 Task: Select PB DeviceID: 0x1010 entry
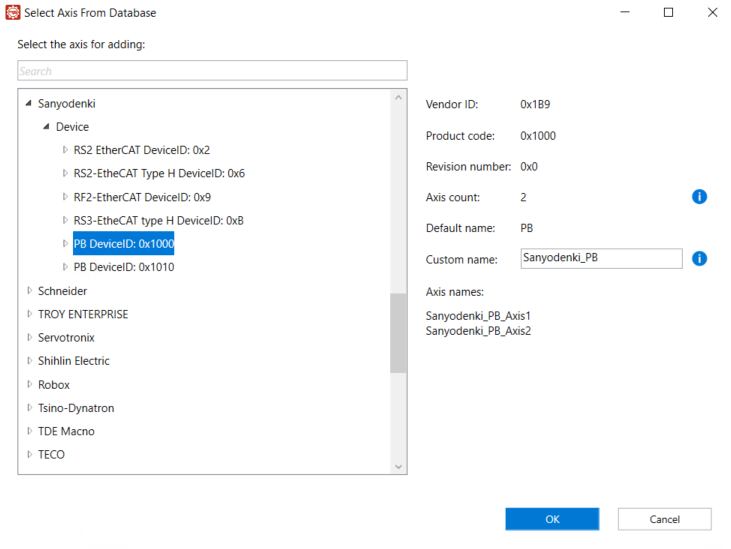pos(124,267)
